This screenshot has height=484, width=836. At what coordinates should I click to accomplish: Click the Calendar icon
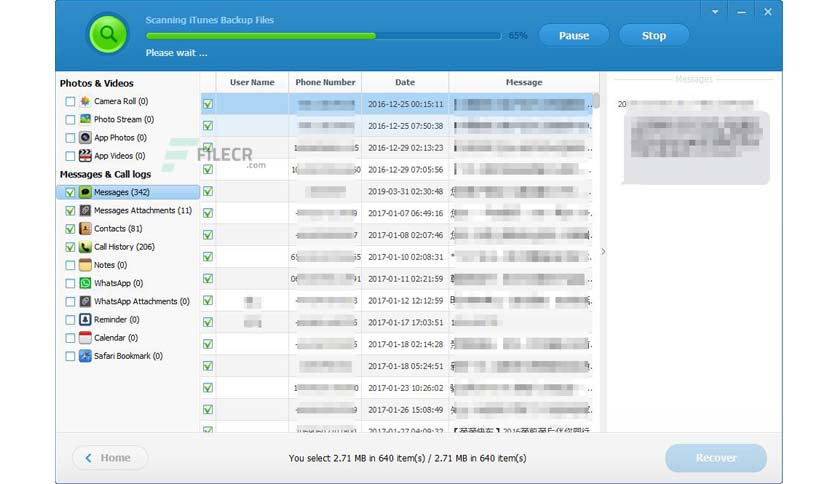pyautogui.click(x=85, y=337)
